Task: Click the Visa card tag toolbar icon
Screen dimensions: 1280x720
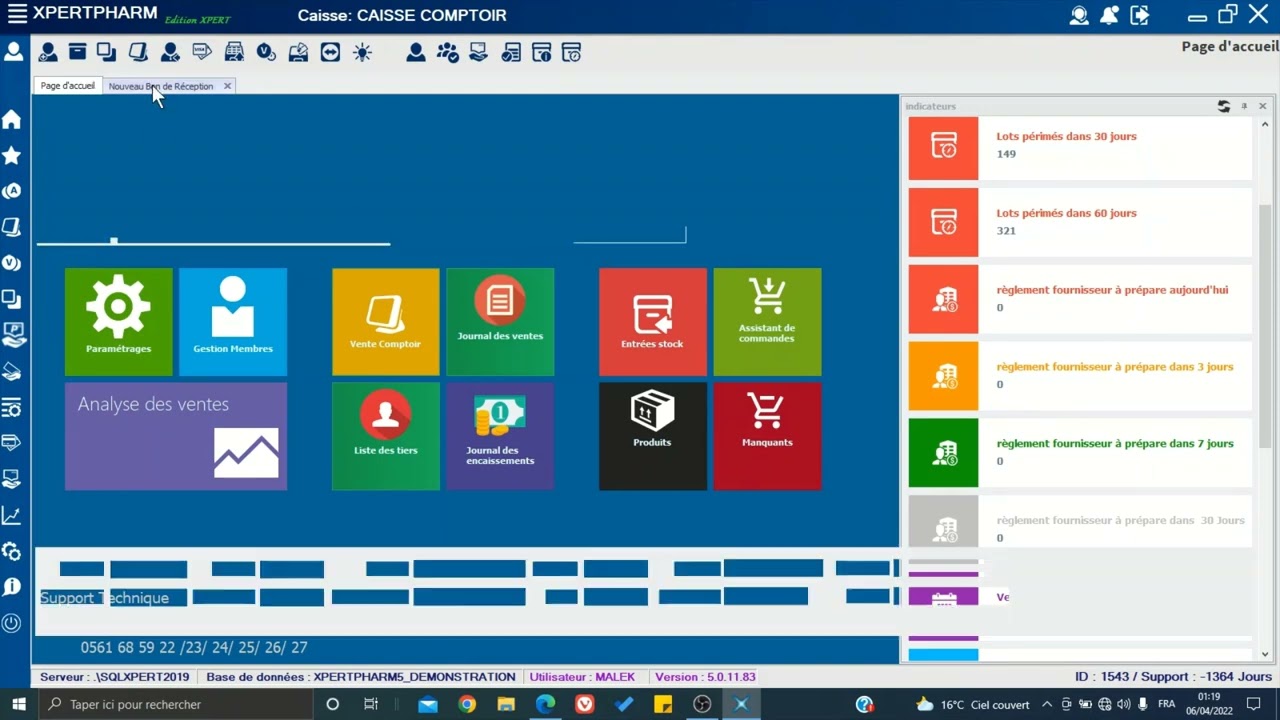Action: point(202,52)
